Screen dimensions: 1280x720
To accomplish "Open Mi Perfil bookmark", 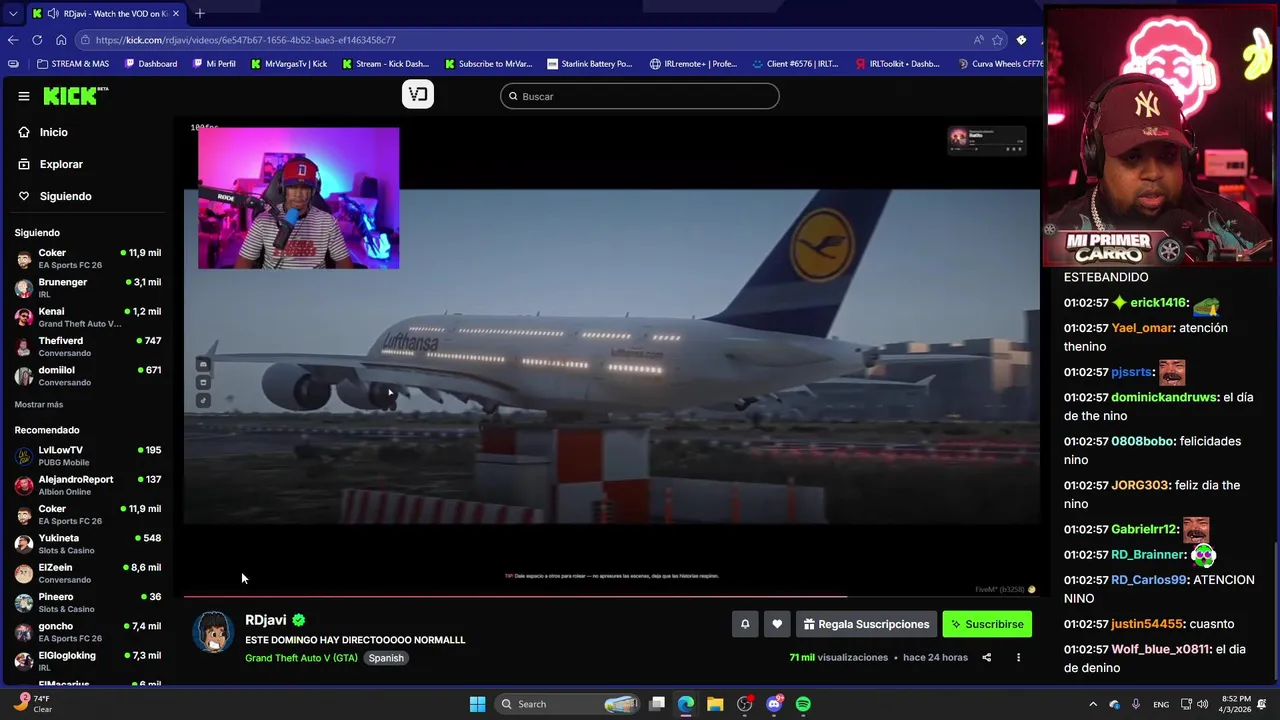I will tap(214, 64).
